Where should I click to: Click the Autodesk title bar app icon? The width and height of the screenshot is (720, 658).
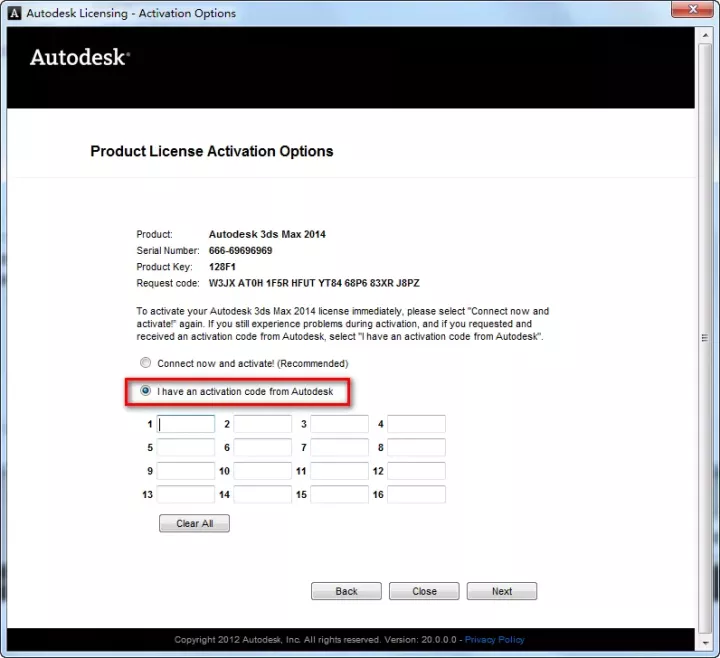(x=15, y=14)
